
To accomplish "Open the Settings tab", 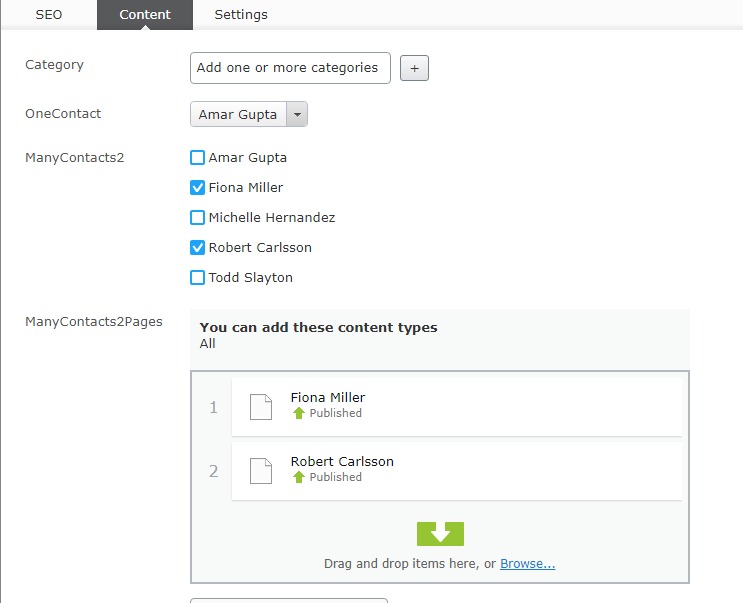I will [x=241, y=15].
